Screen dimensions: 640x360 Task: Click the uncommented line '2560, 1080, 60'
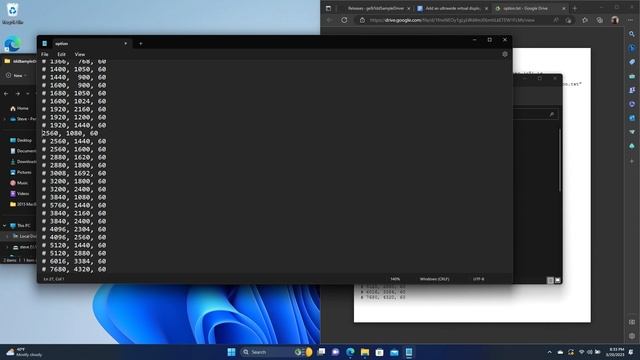click(x=70, y=133)
